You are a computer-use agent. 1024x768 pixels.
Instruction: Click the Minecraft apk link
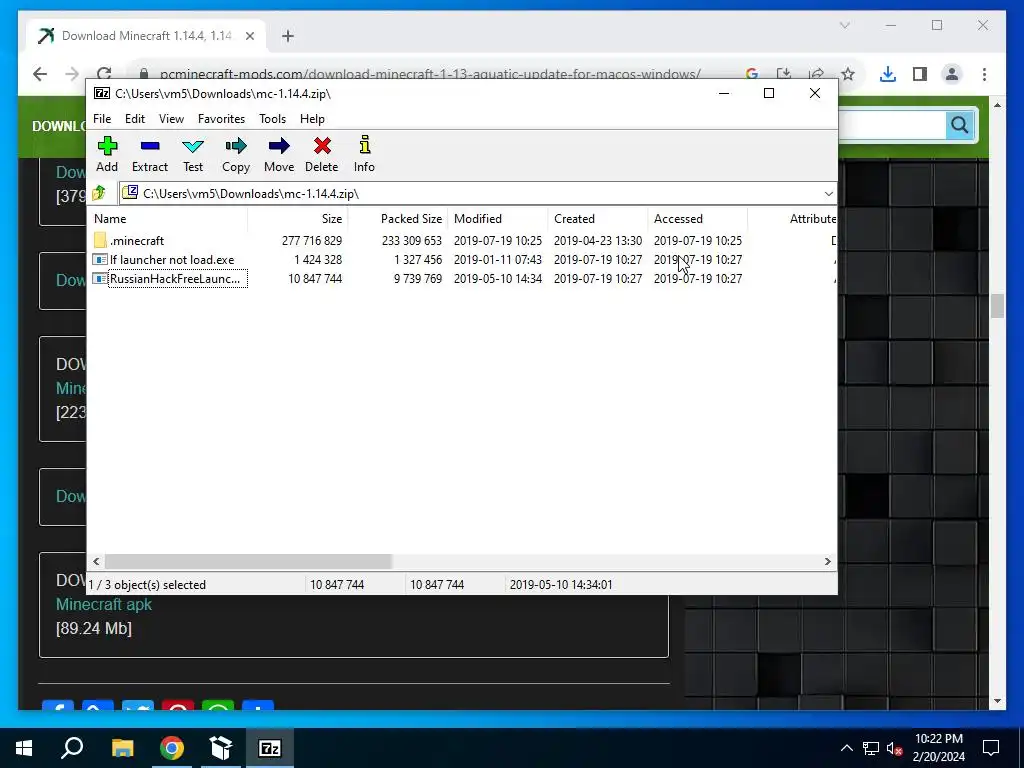[x=104, y=604]
